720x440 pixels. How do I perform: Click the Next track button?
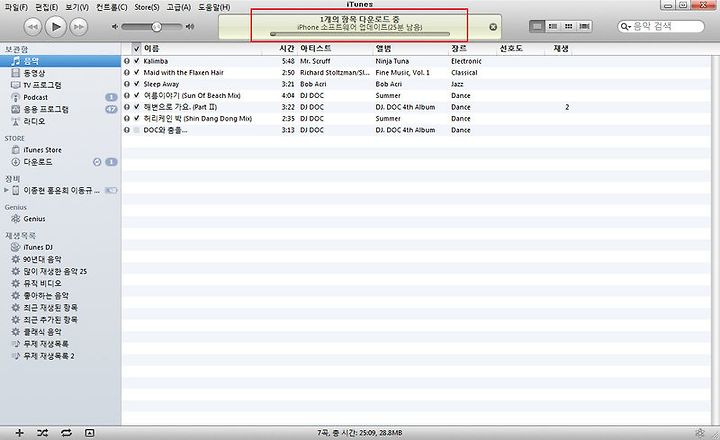(79, 27)
